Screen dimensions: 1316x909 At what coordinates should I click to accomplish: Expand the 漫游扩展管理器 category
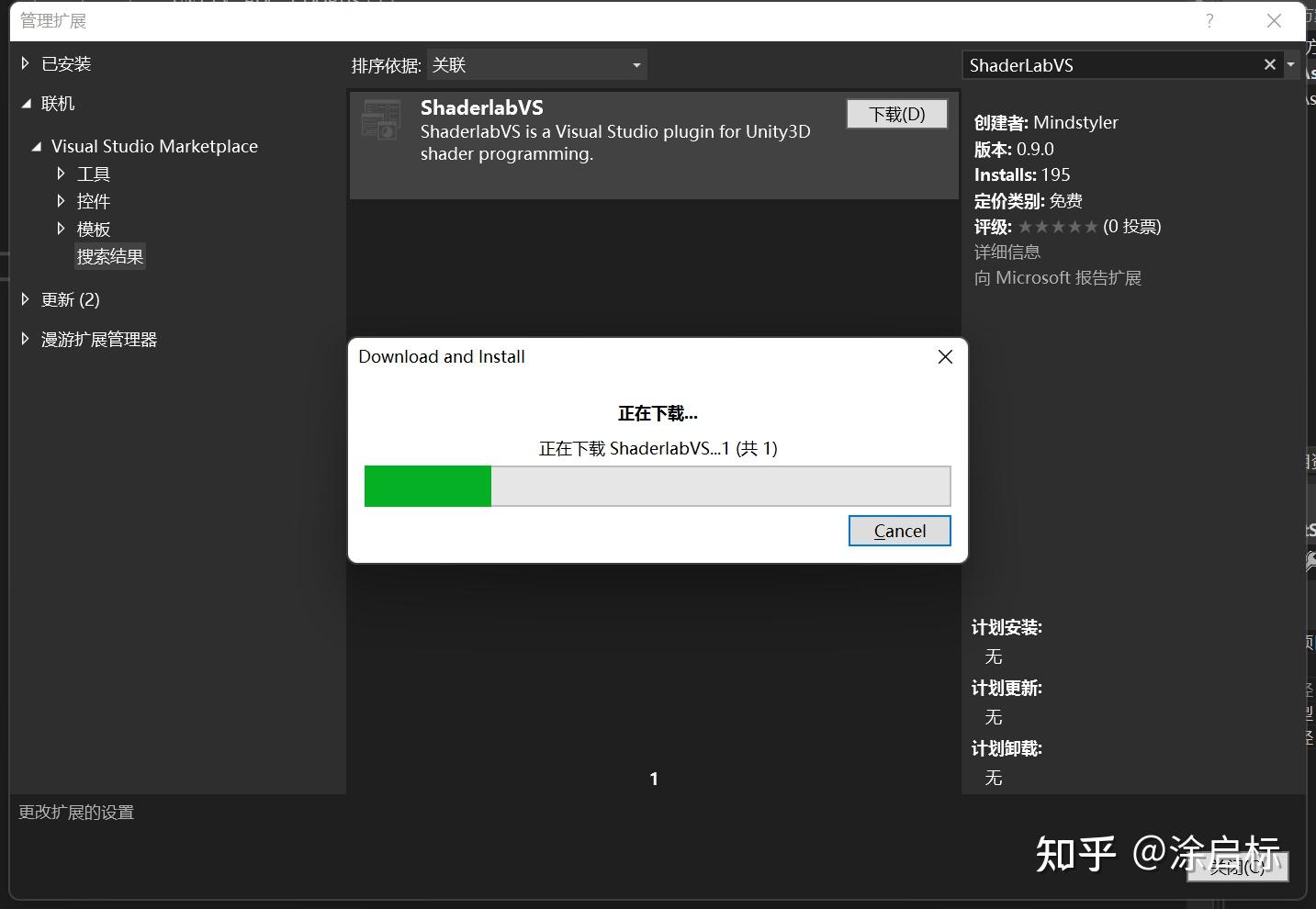coord(26,339)
